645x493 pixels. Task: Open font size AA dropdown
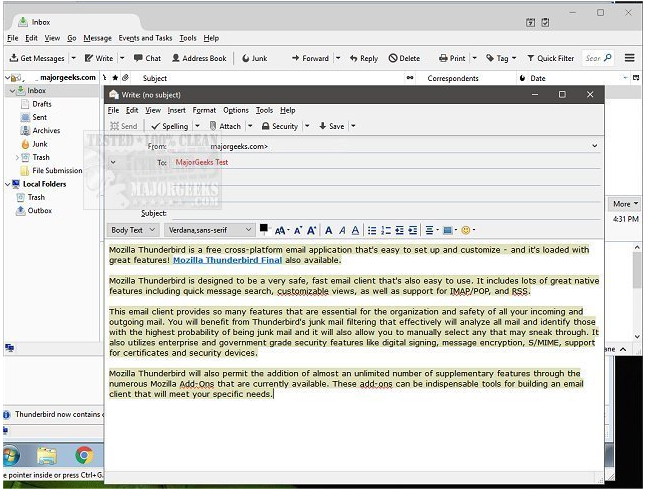[x=282, y=230]
